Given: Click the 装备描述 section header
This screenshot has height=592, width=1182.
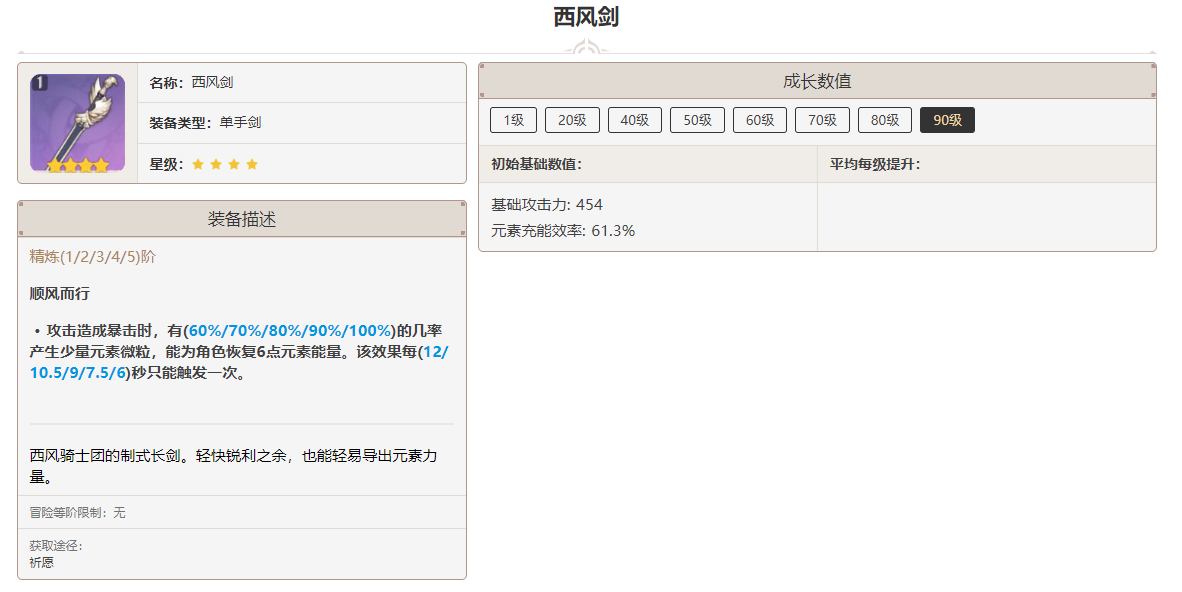Looking at the screenshot, I should (x=242, y=219).
